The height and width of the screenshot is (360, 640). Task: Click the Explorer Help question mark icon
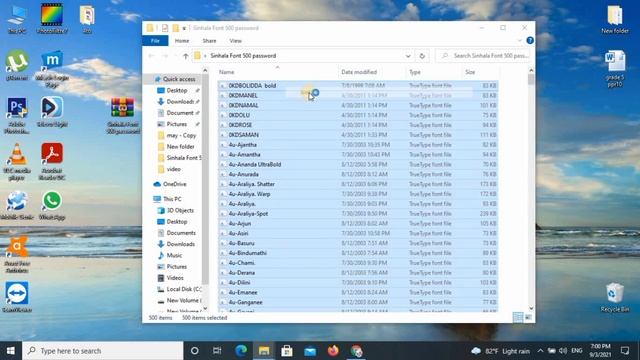530,40
